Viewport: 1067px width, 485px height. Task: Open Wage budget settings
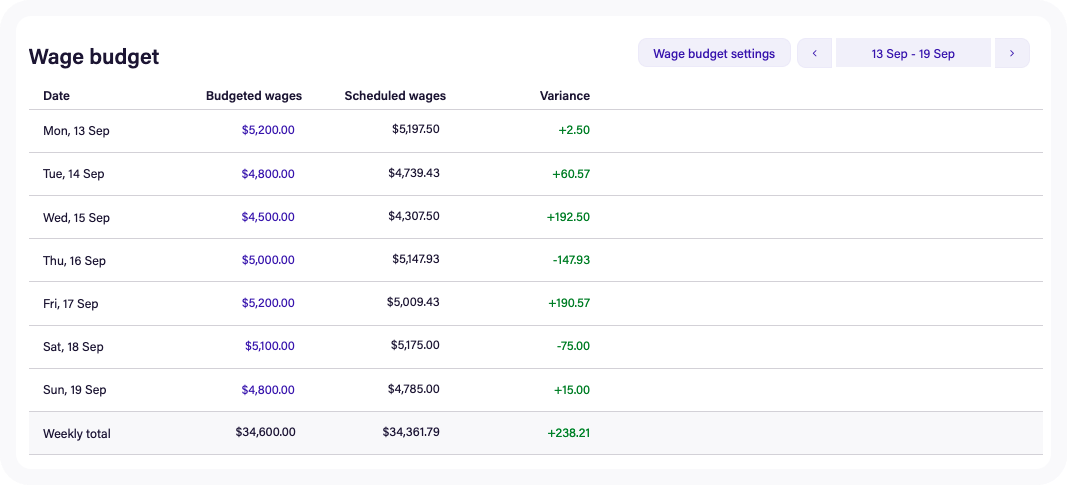coord(714,53)
